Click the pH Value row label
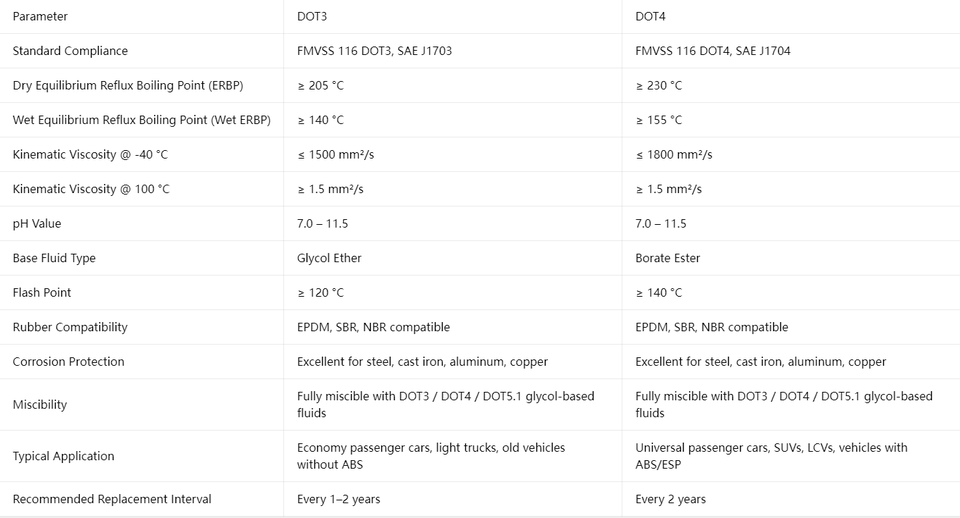 [37, 223]
